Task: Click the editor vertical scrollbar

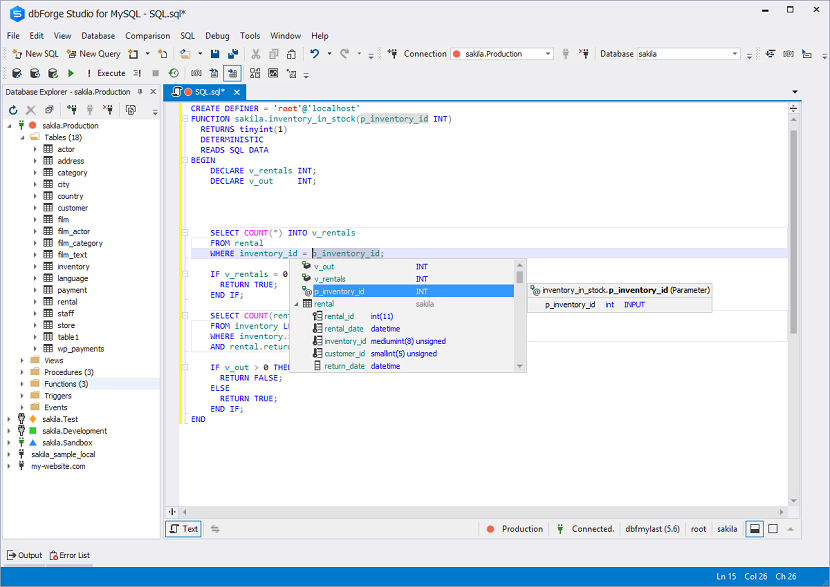Action: click(x=794, y=230)
